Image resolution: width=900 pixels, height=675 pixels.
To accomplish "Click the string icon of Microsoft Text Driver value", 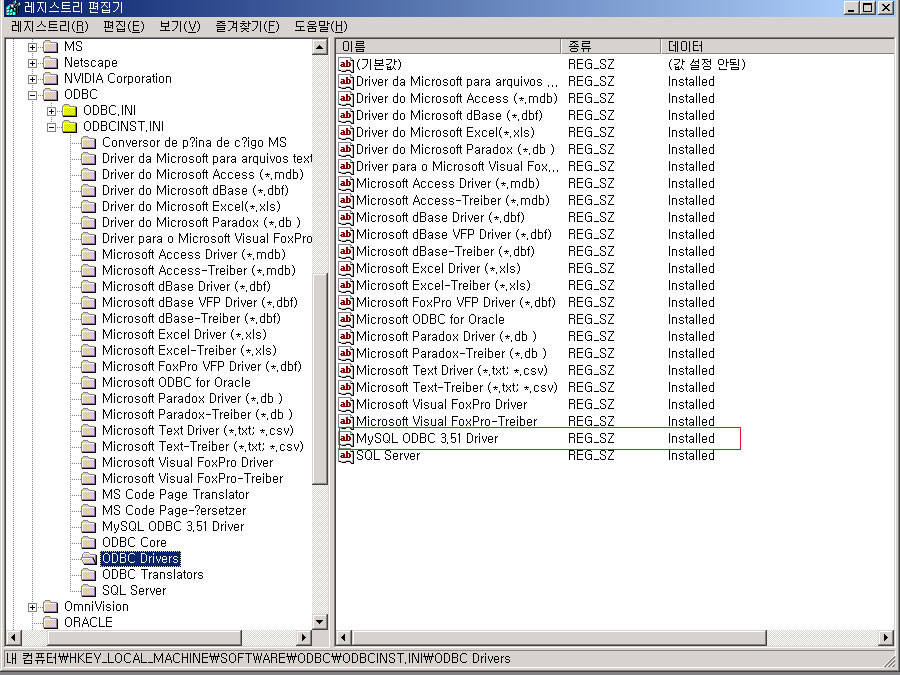I will [x=346, y=371].
